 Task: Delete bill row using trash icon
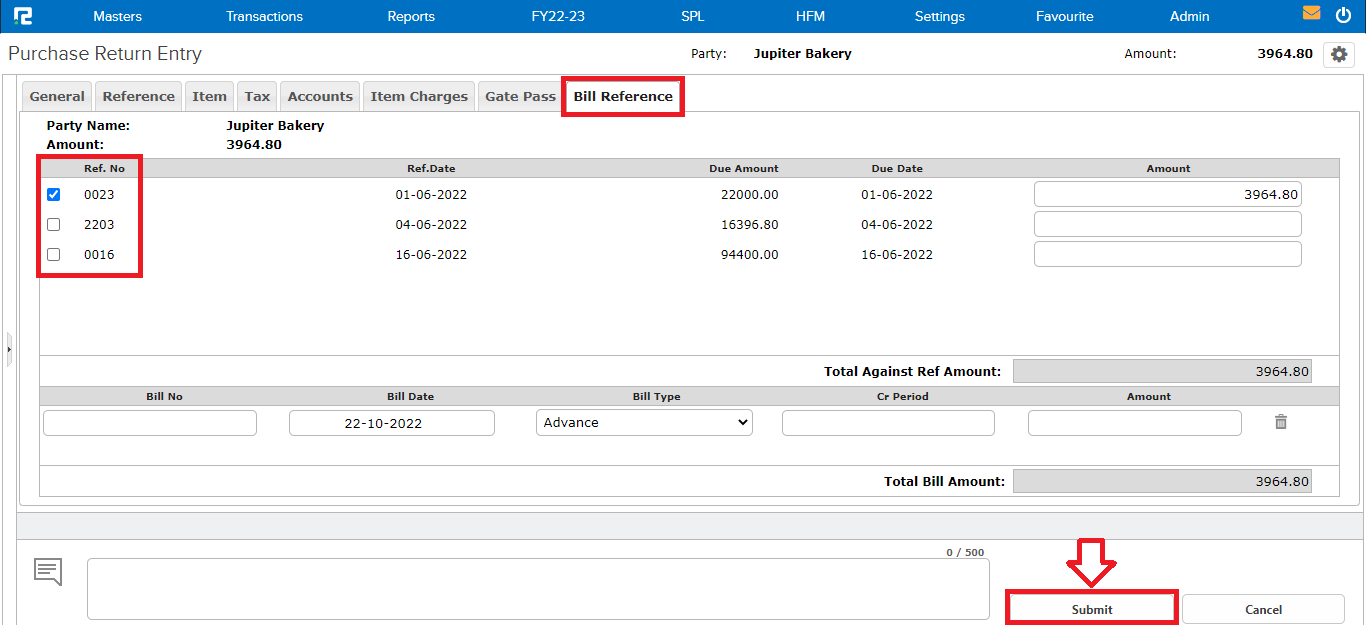1280,422
